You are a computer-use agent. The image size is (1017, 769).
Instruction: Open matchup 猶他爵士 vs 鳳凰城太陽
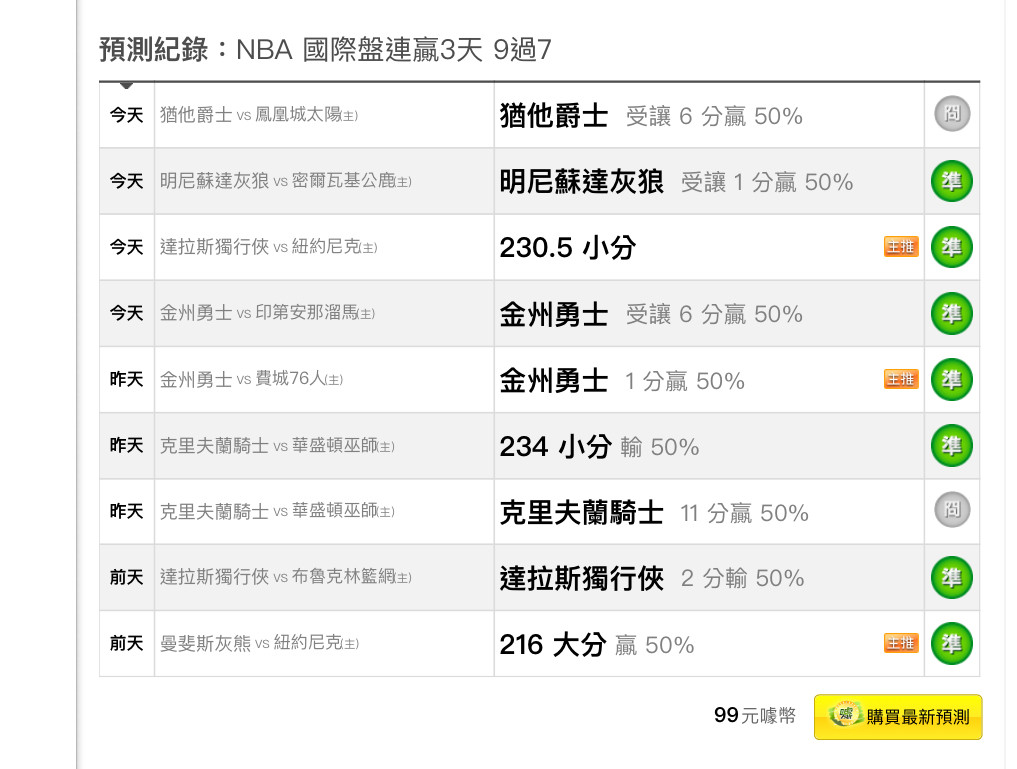coord(259,115)
